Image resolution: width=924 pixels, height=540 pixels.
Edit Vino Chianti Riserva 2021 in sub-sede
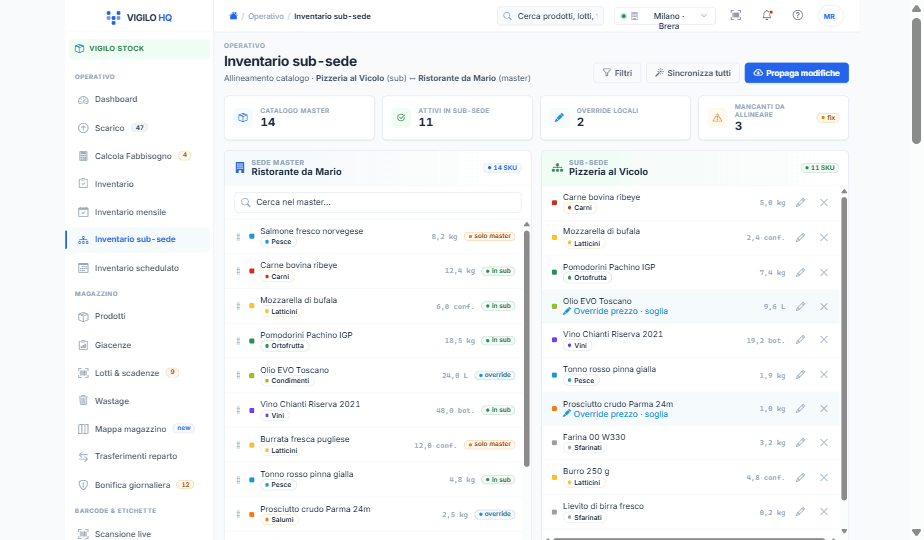[x=800, y=340]
